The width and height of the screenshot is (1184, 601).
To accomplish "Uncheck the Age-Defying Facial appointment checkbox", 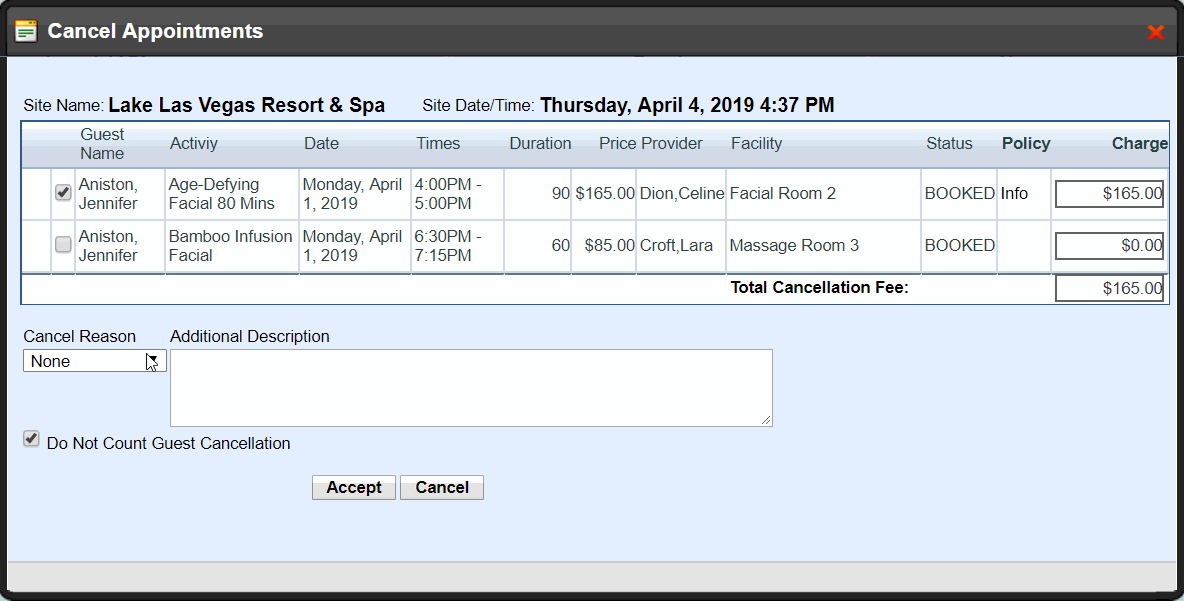I will 63,193.
